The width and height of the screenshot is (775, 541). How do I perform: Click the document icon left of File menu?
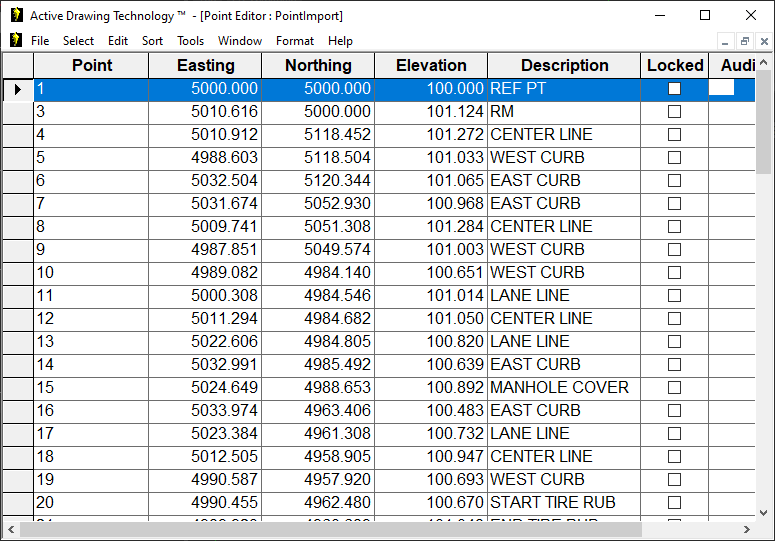16,41
